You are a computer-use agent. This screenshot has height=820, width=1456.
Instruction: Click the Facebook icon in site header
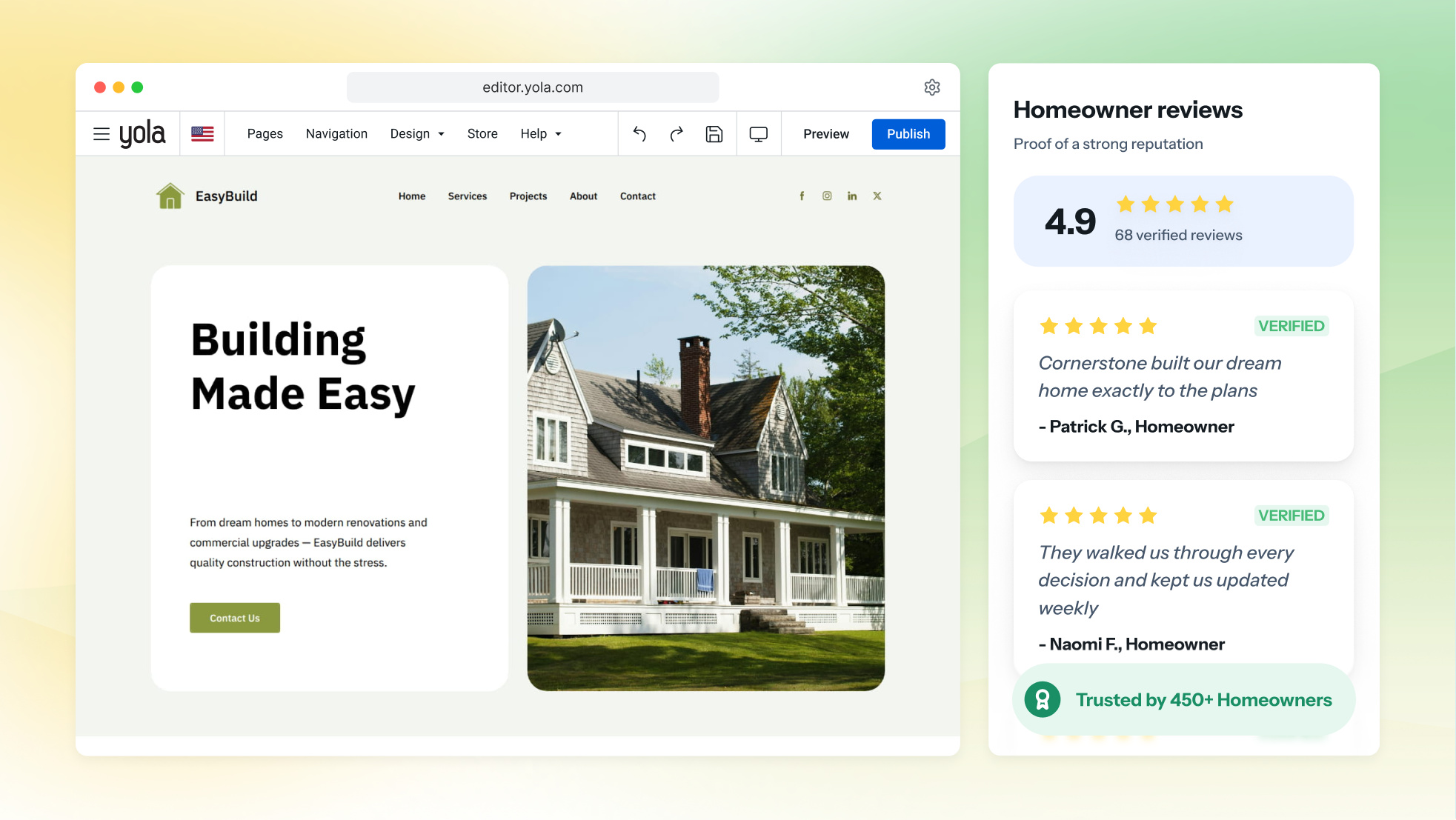pyautogui.click(x=802, y=196)
